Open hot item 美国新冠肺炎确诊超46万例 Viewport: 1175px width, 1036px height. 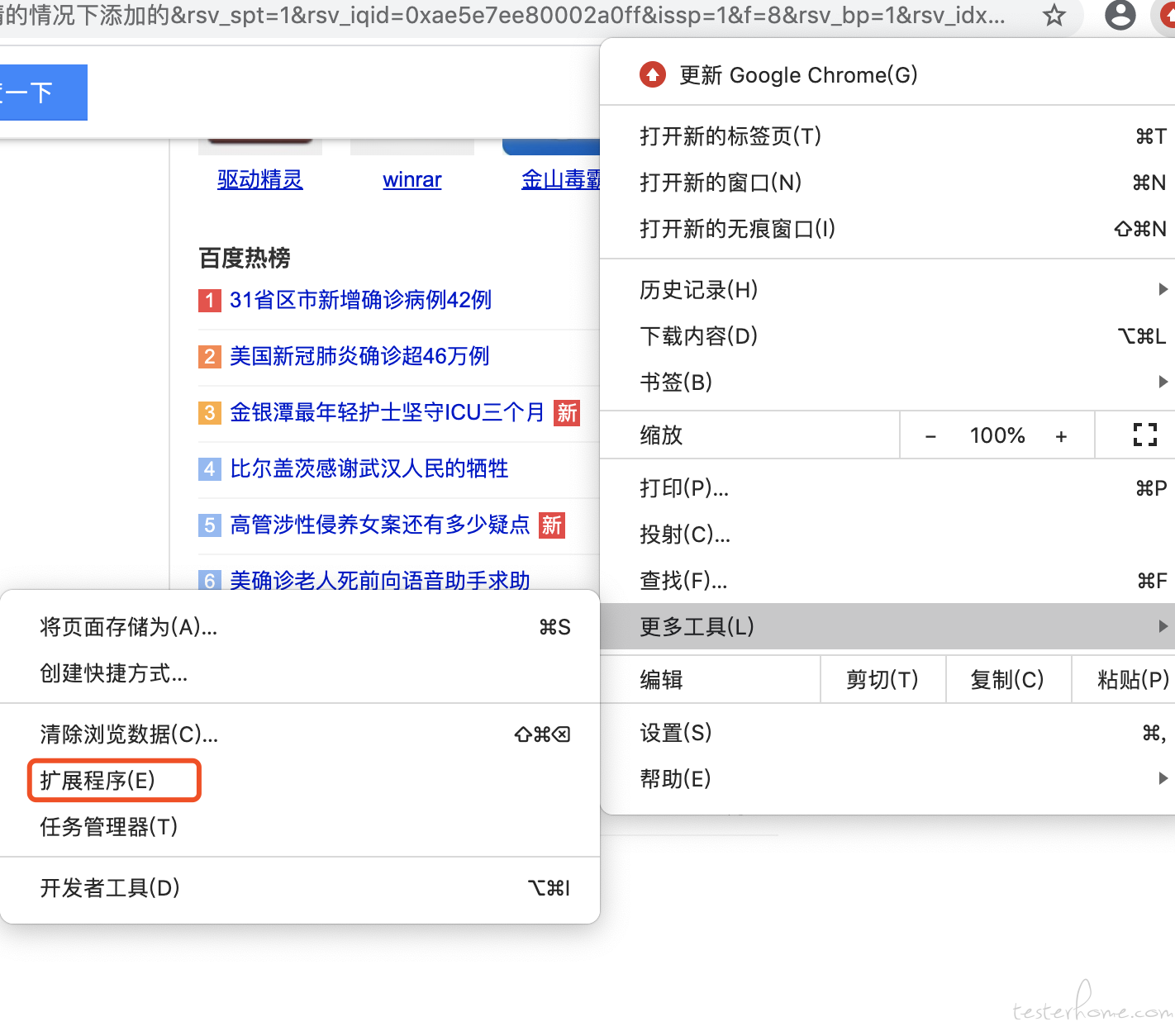(x=359, y=356)
